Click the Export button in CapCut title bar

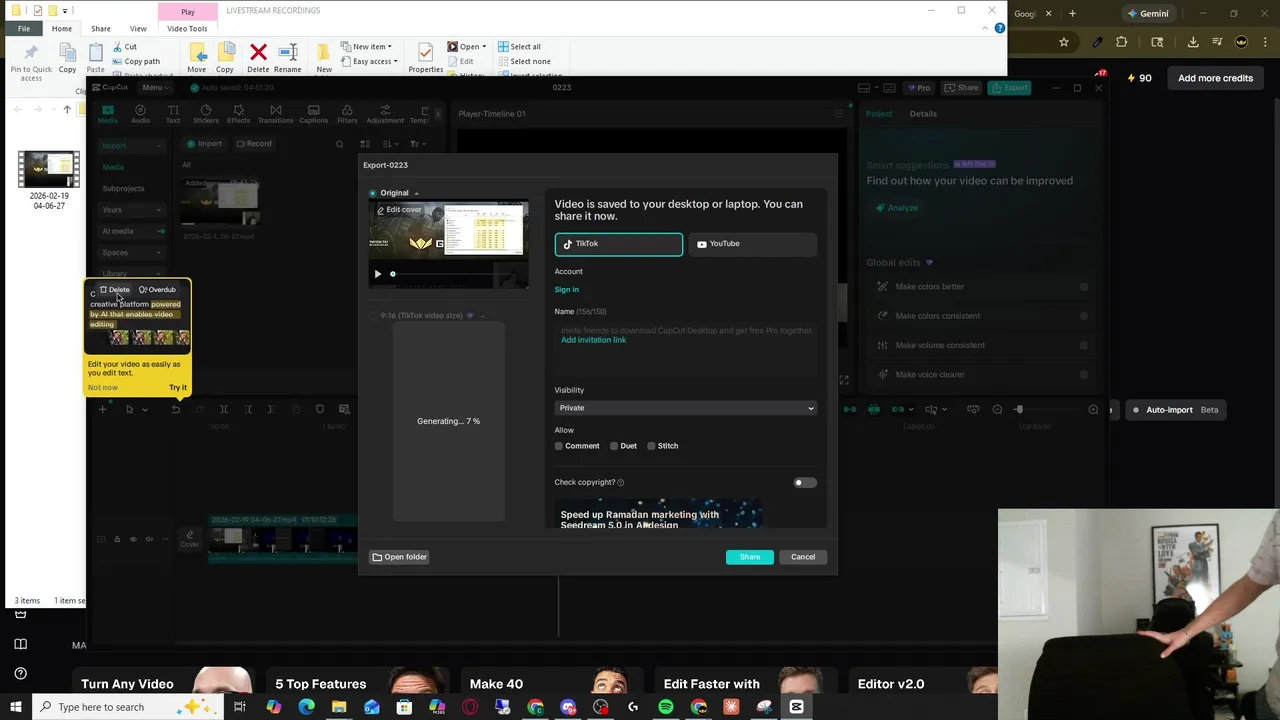[1010, 88]
